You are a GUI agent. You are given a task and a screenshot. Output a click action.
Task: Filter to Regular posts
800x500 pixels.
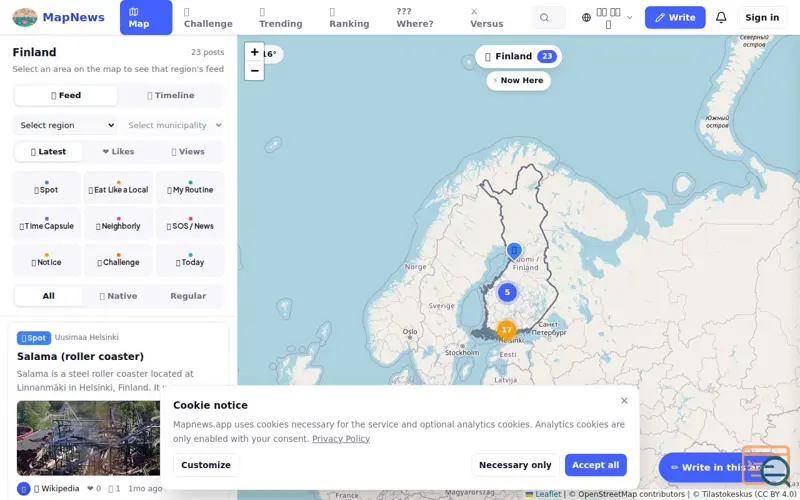click(188, 296)
